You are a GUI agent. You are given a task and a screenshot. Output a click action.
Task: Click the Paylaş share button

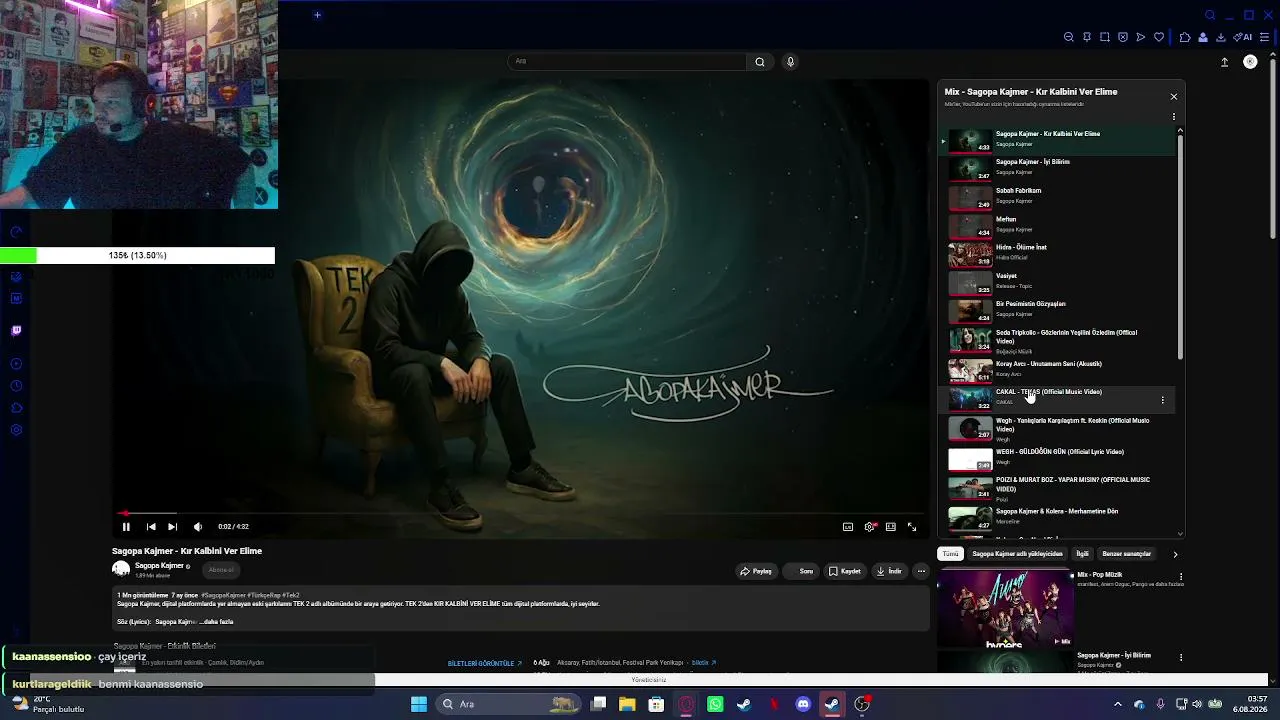coord(756,572)
